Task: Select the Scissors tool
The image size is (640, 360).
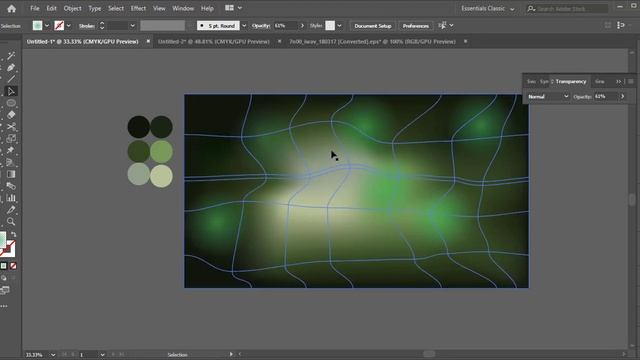Action: (x=11, y=127)
